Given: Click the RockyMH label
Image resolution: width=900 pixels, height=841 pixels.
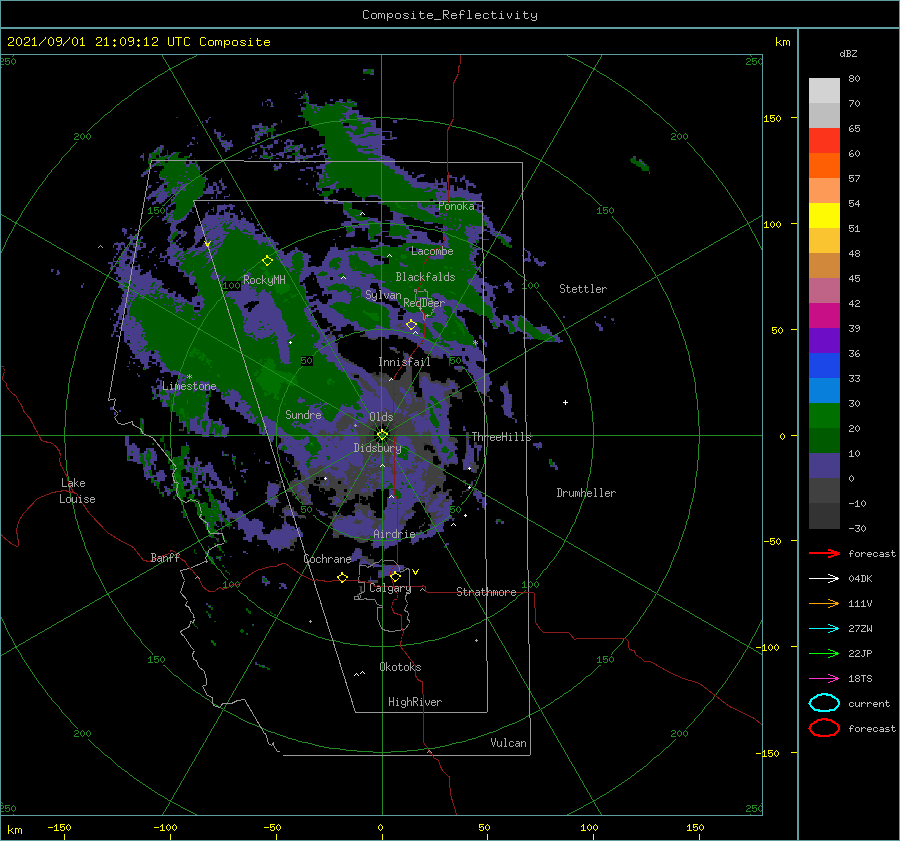Looking at the screenshot, I should 264,280.
